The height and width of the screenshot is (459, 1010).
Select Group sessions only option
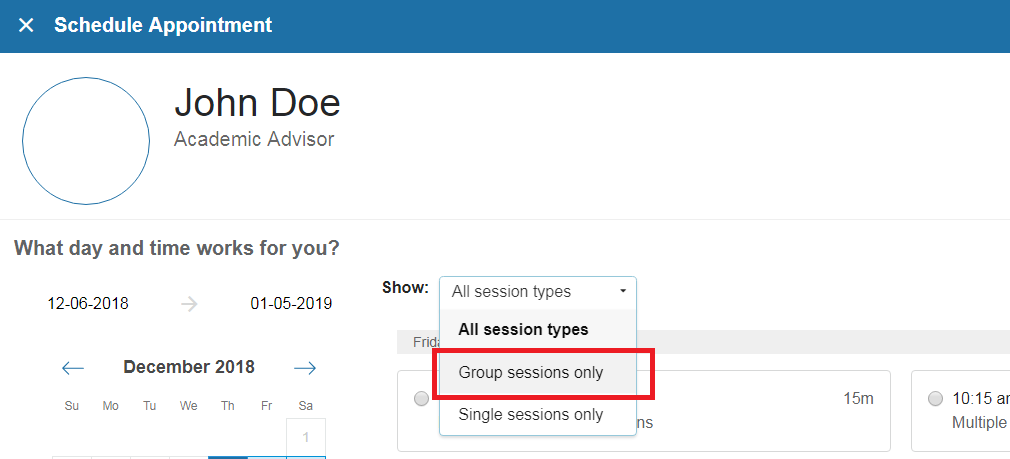pyautogui.click(x=531, y=372)
